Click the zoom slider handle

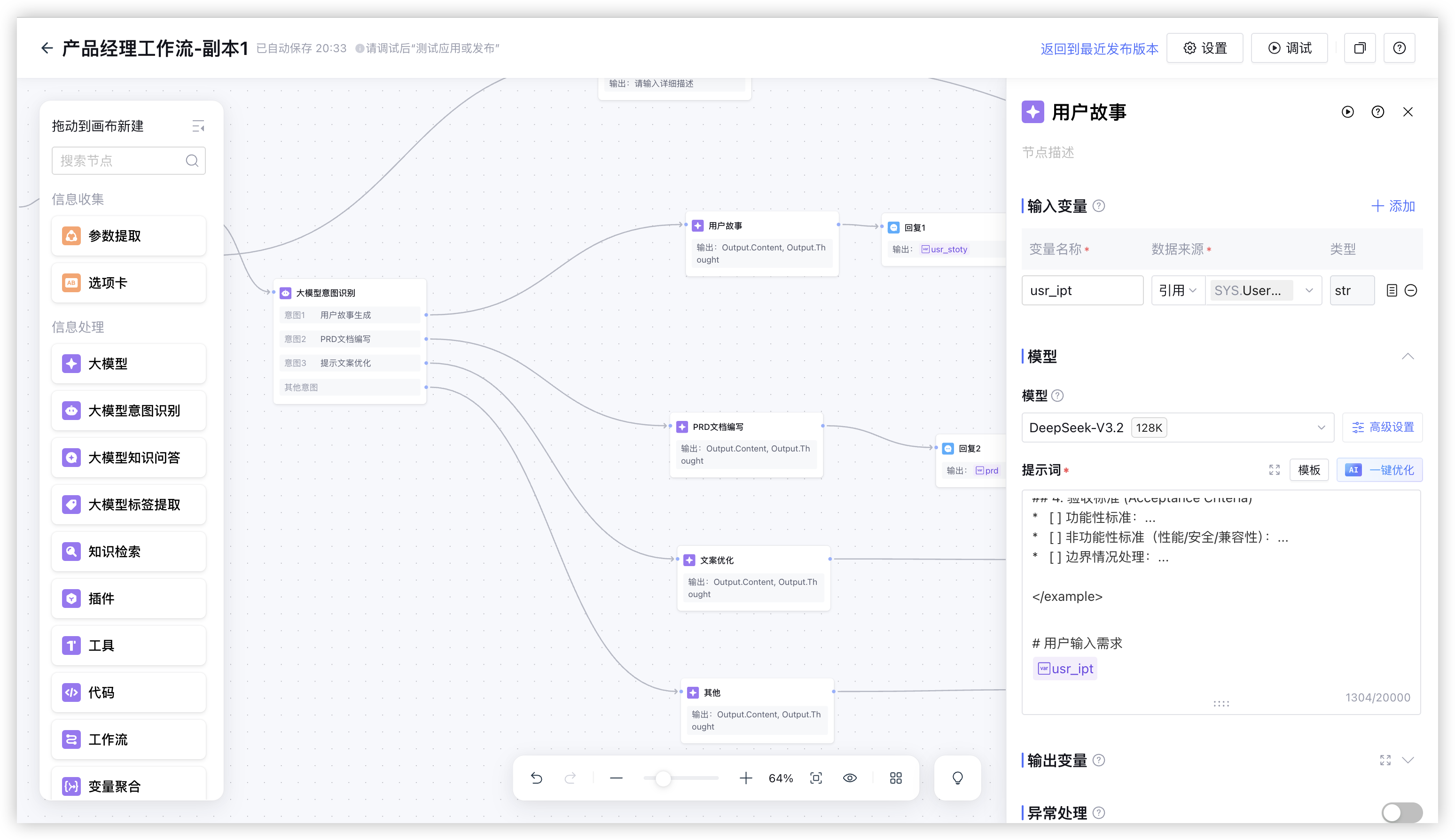click(x=663, y=778)
